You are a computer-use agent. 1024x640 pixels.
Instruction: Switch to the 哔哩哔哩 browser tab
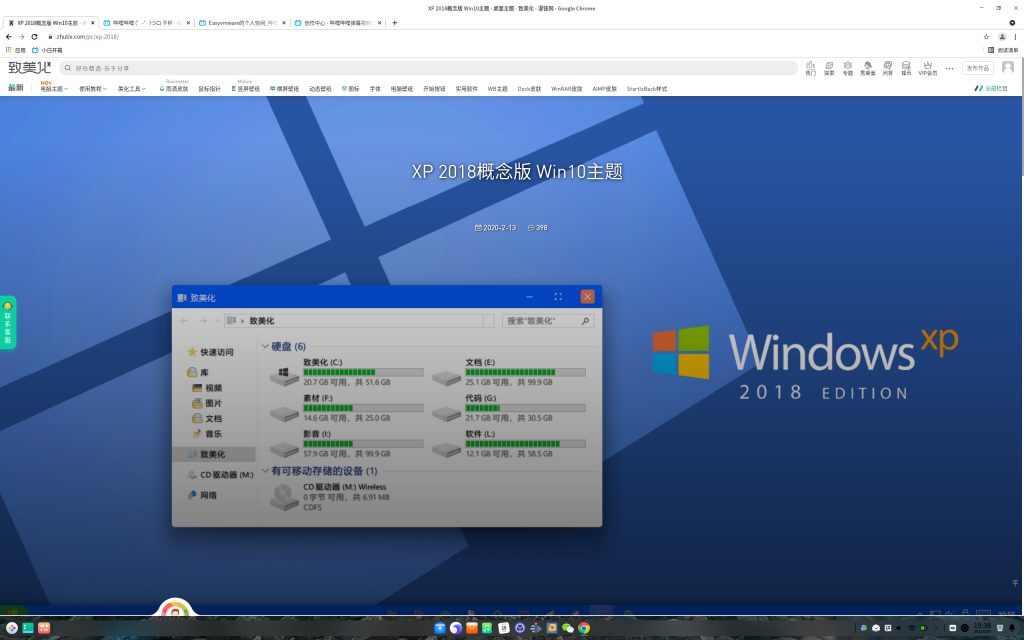147,23
